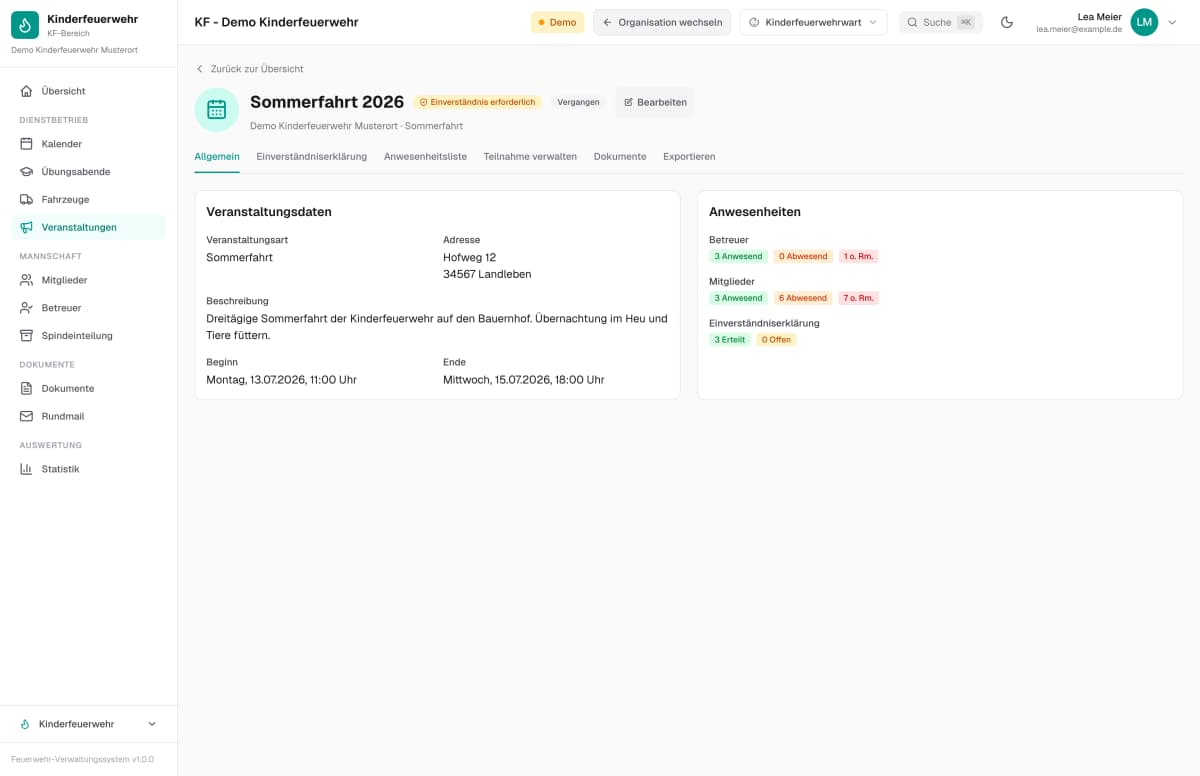1200x776 pixels.
Task: Click the back arrow beside Zurück zur Übersicht
Action: coord(200,69)
